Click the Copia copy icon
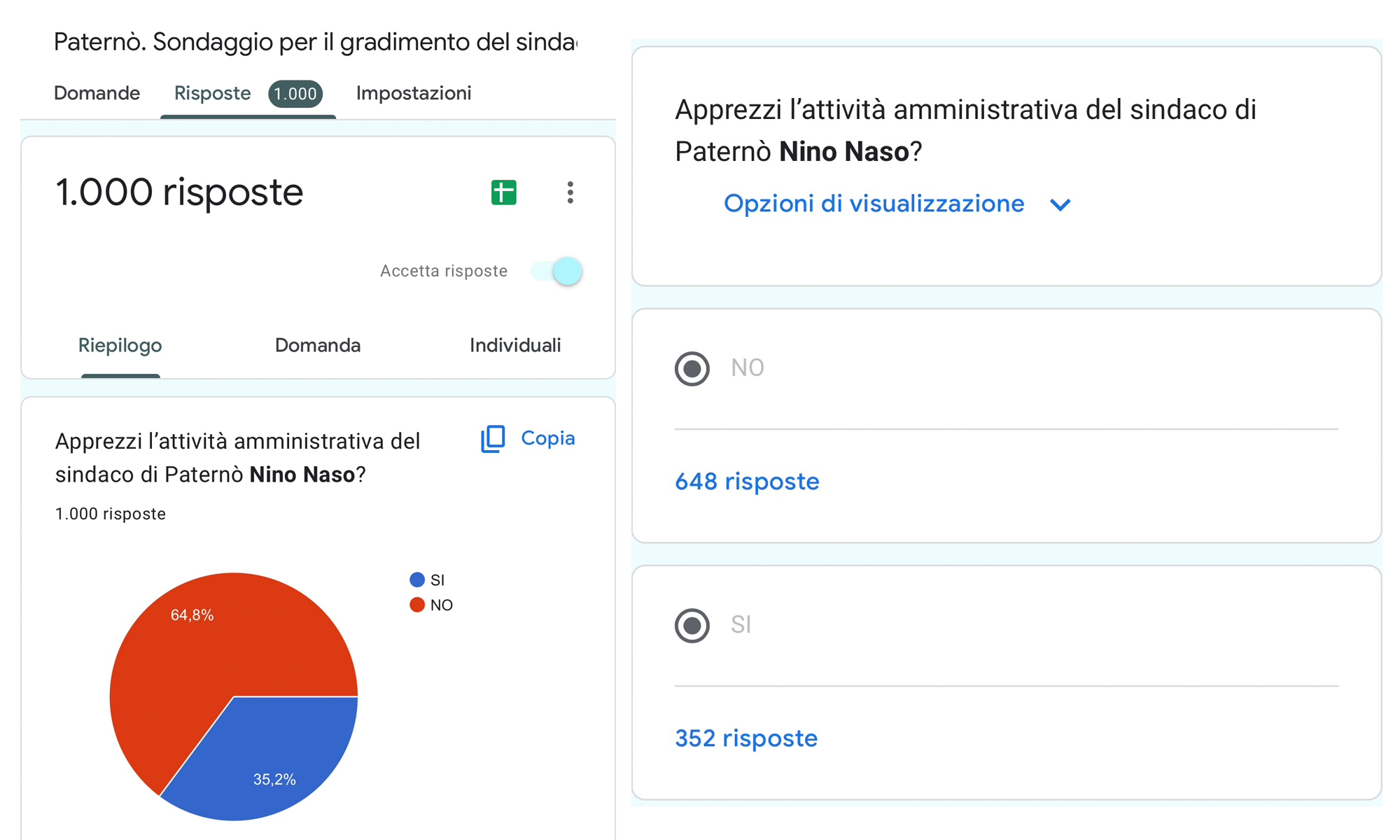 click(x=493, y=439)
